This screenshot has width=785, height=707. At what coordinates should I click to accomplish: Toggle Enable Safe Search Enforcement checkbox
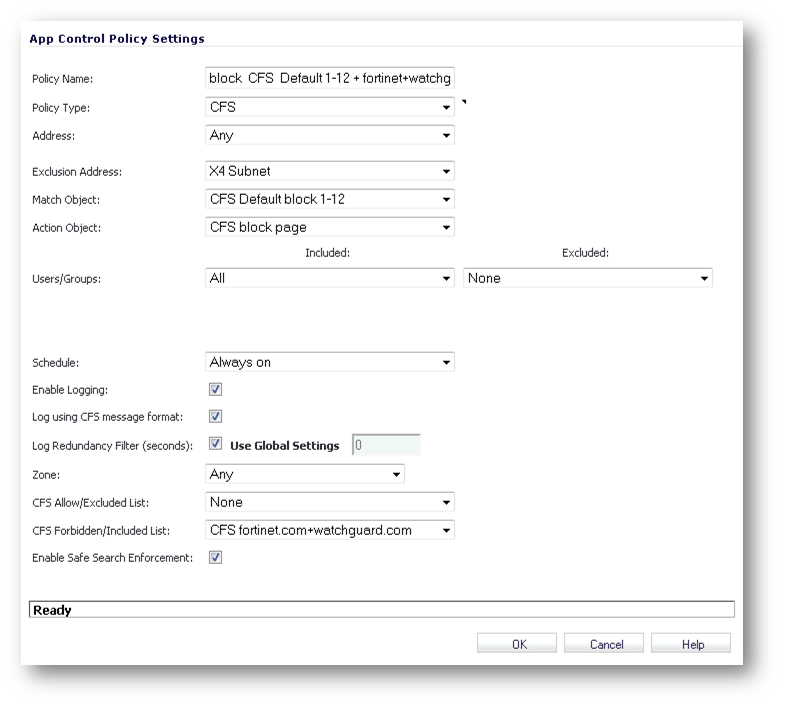215,558
